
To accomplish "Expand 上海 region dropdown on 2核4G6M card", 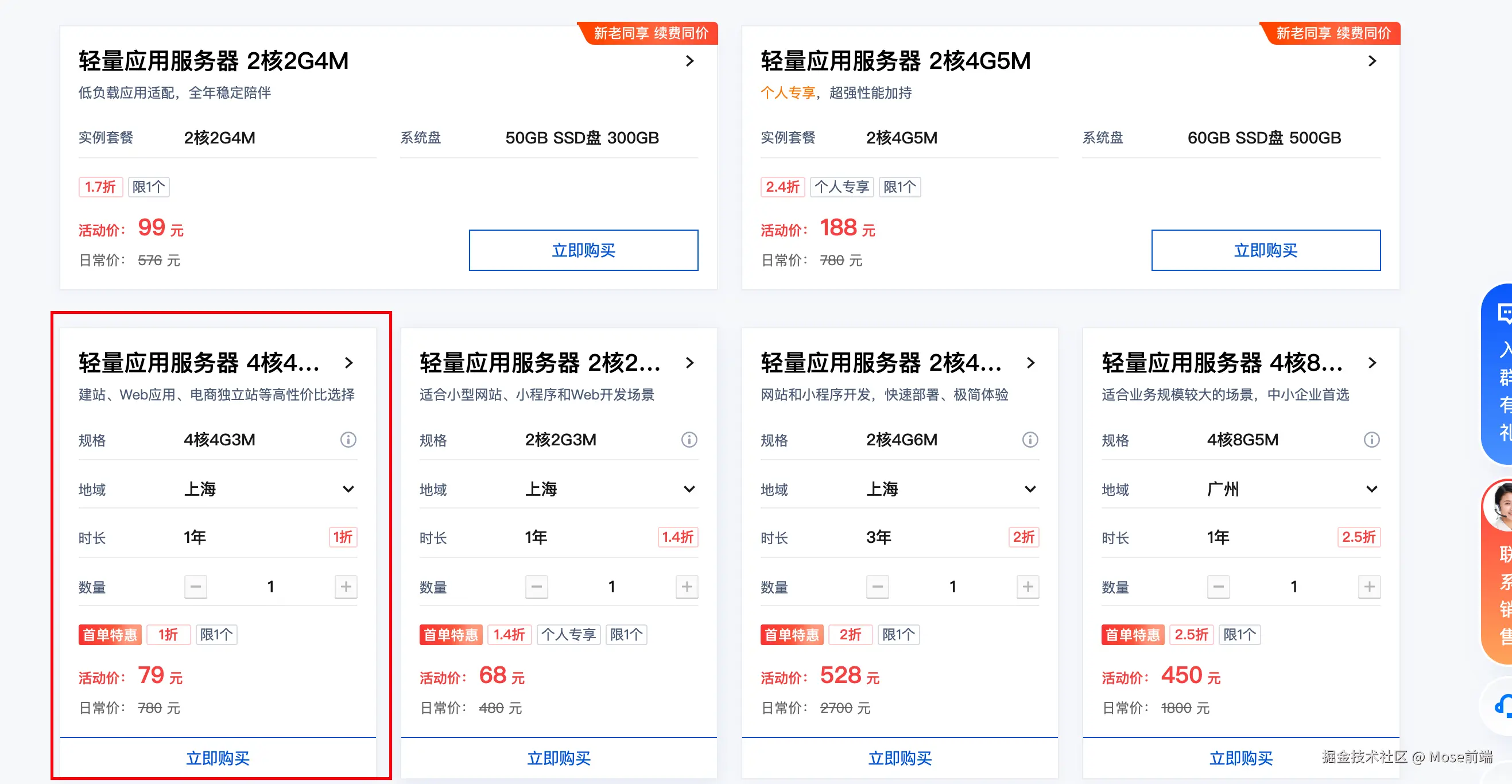I will pos(1030,489).
